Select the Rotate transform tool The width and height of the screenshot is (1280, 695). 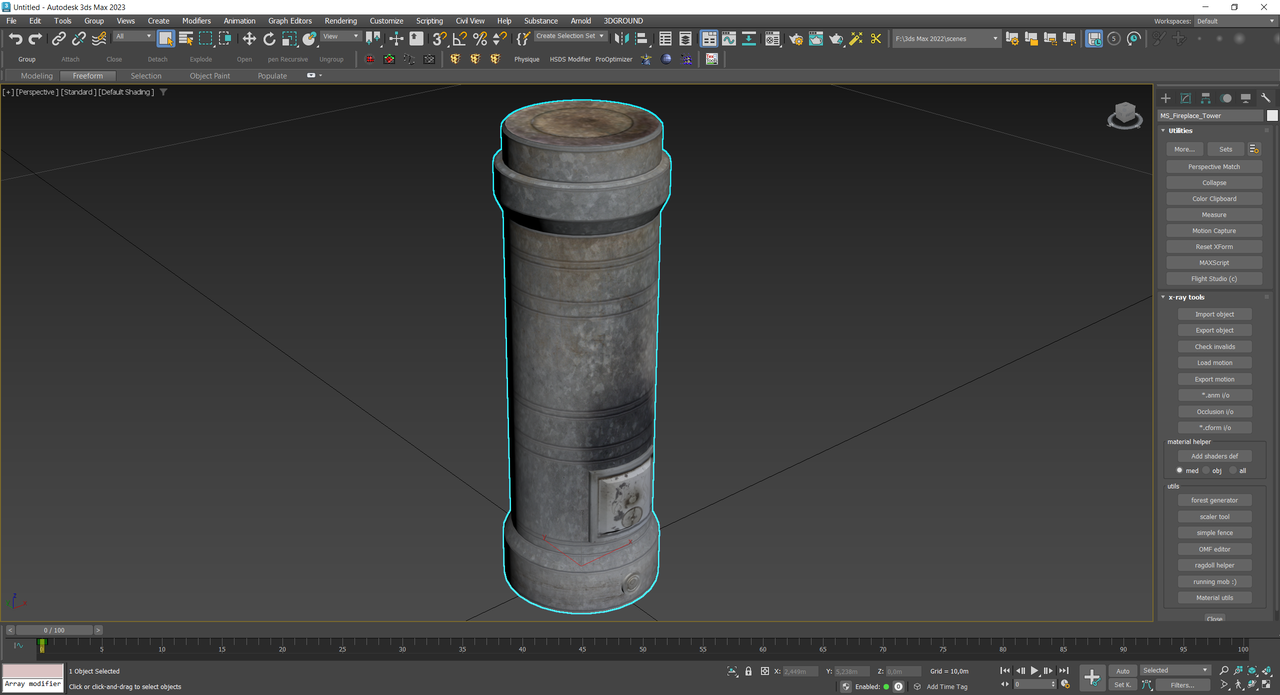(x=269, y=39)
